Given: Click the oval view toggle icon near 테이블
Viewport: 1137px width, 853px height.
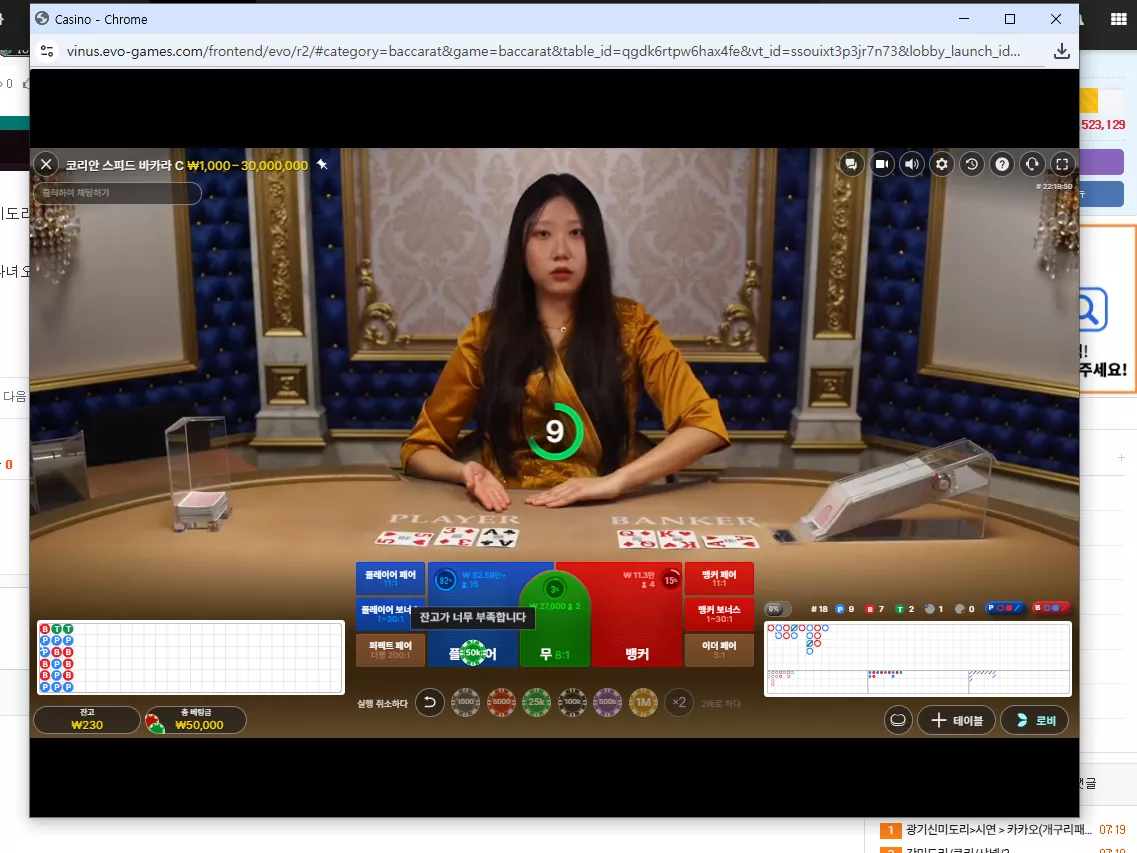Looking at the screenshot, I should [x=898, y=720].
